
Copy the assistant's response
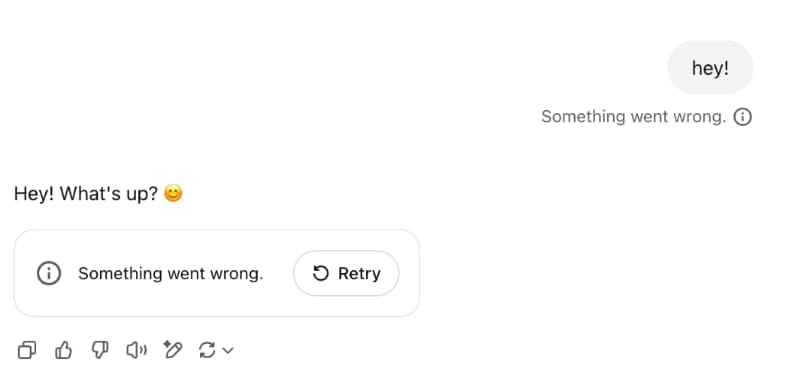pos(27,350)
